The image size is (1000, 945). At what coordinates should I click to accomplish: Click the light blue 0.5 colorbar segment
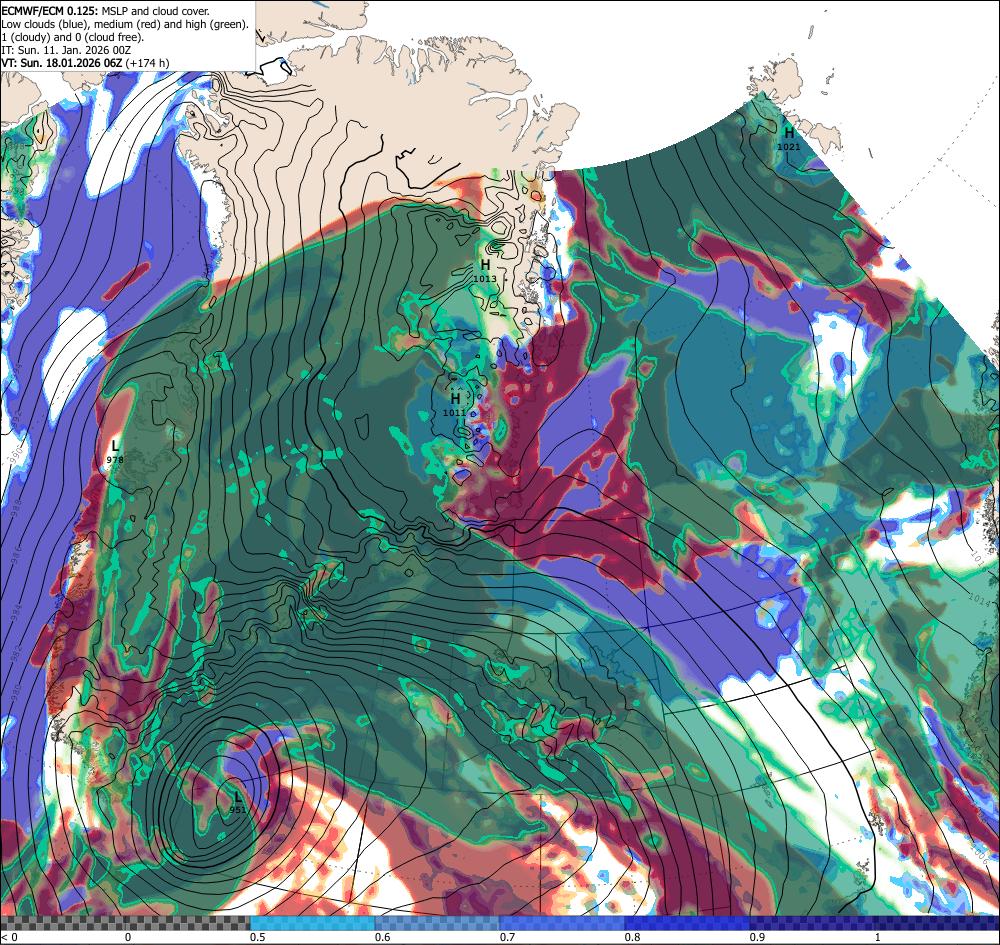(312, 923)
